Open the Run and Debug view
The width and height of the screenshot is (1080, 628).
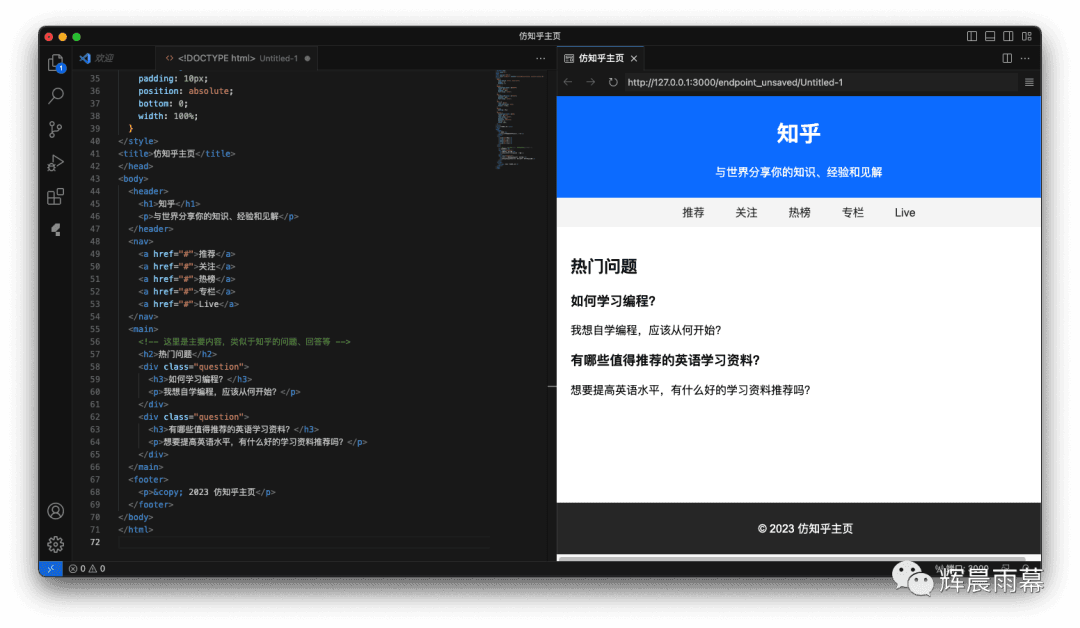point(56,163)
